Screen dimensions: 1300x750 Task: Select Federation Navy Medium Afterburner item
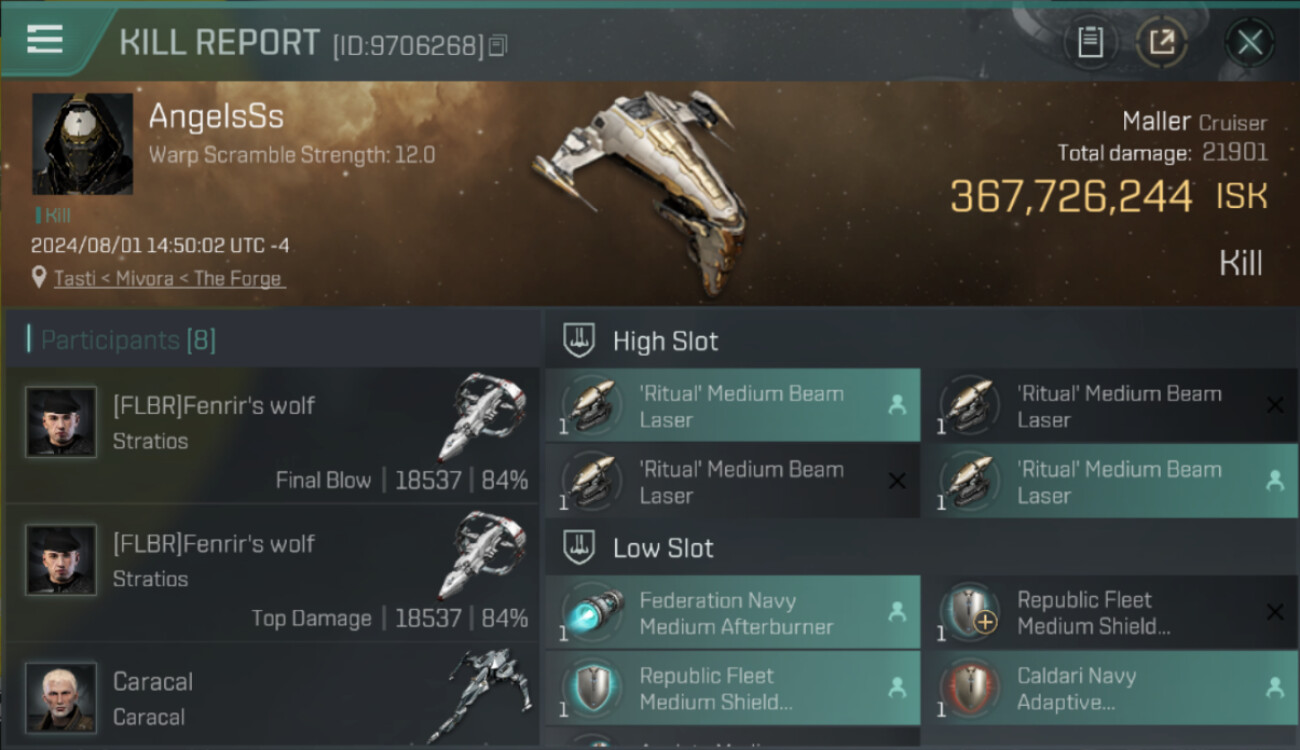coord(733,612)
